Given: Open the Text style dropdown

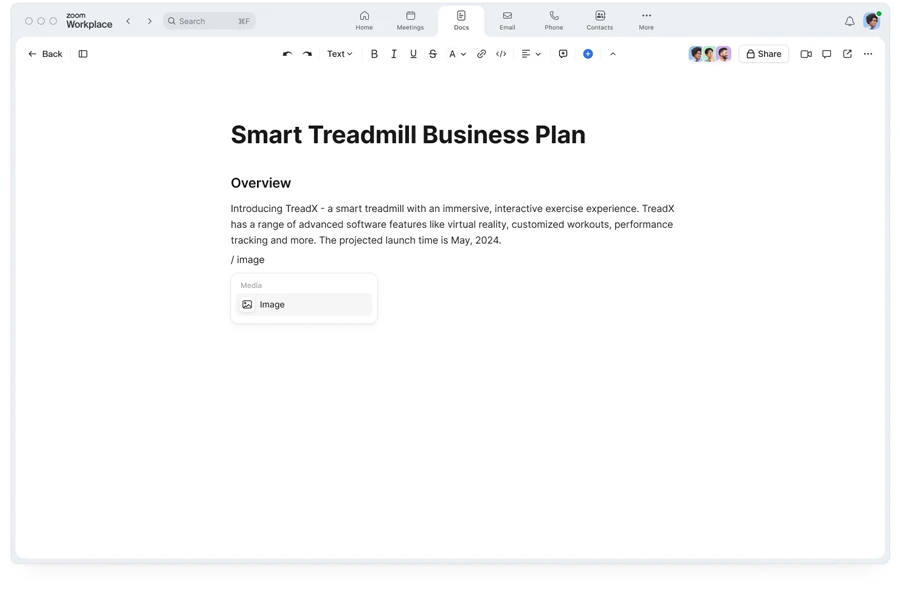Looking at the screenshot, I should pyautogui.click(x=340, y=54).
